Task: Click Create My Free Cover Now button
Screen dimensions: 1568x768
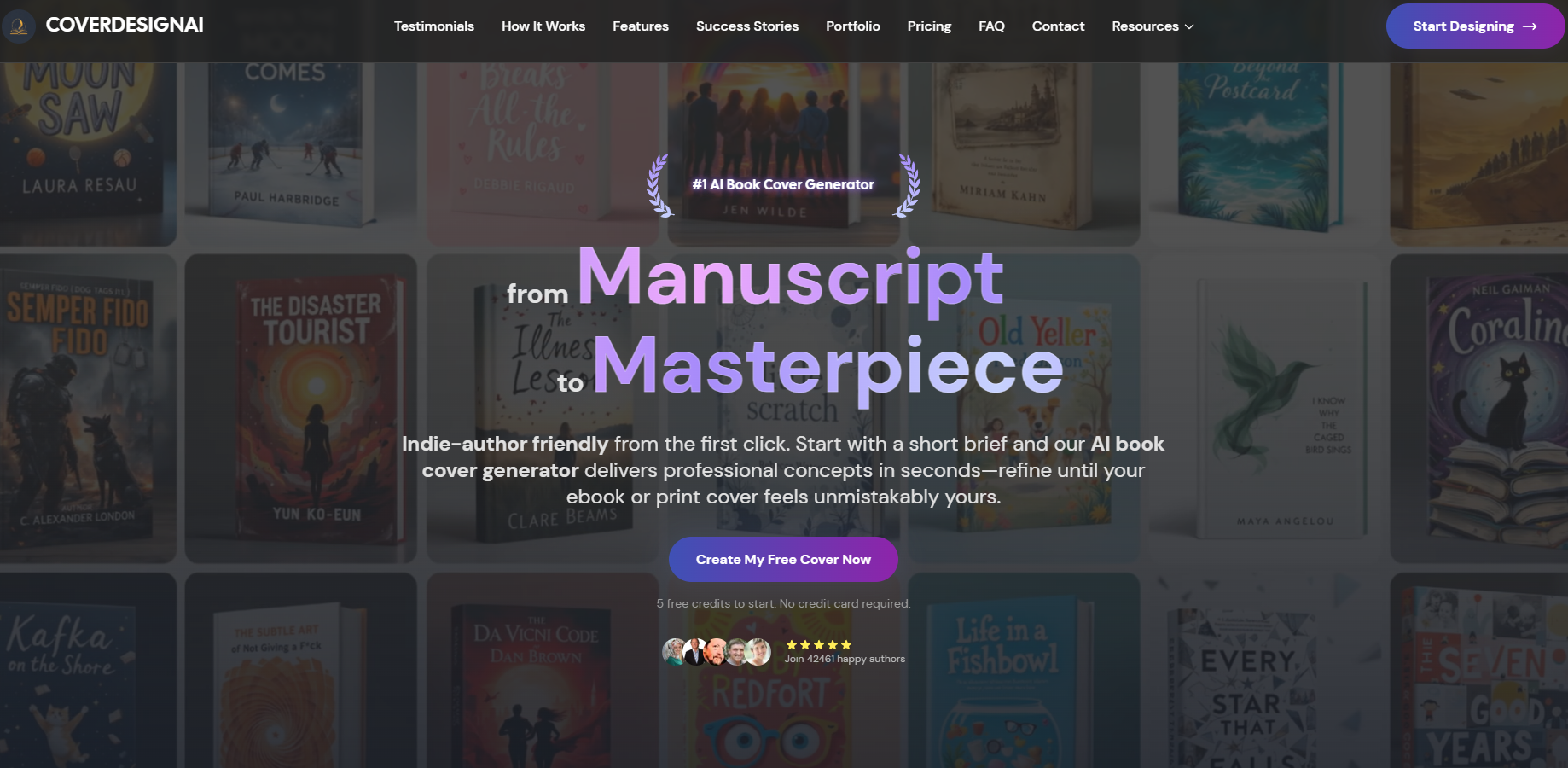Action: pyautogui.click(x=783, y=560)
